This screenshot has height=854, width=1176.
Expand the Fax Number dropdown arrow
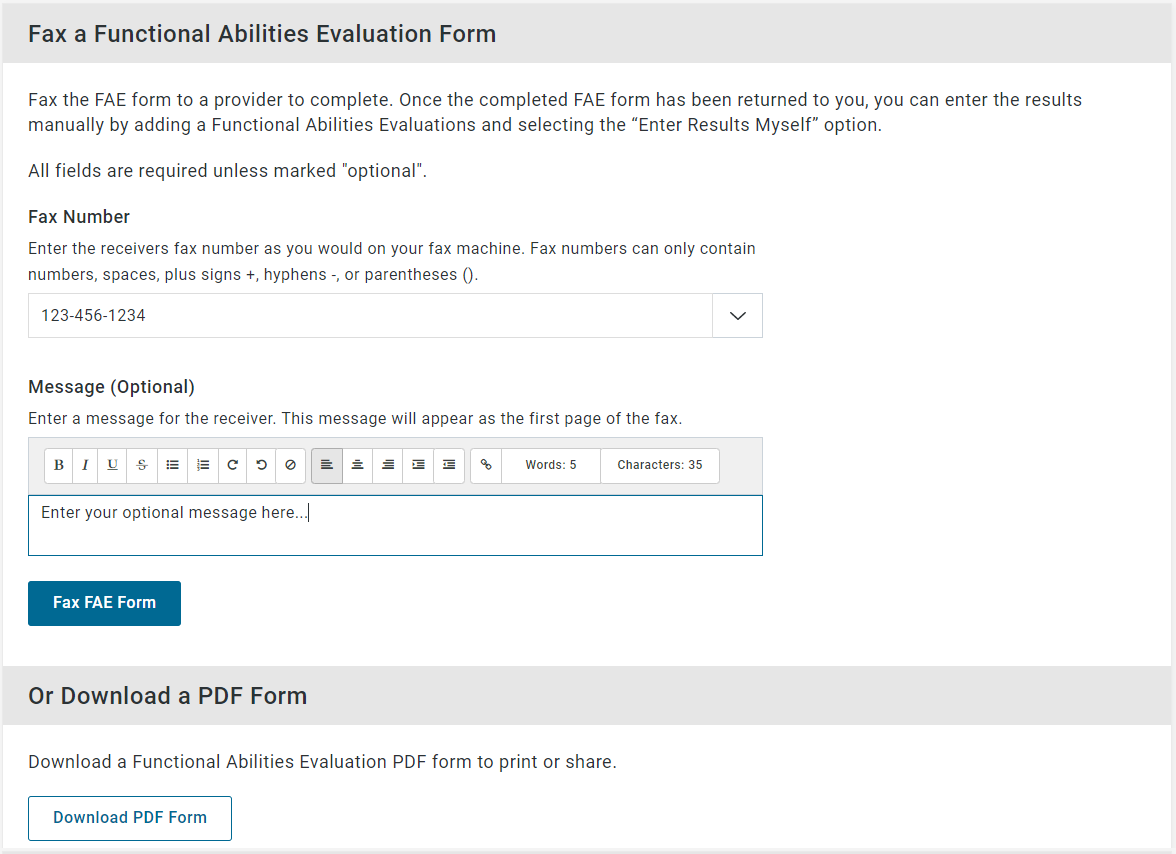738,316
